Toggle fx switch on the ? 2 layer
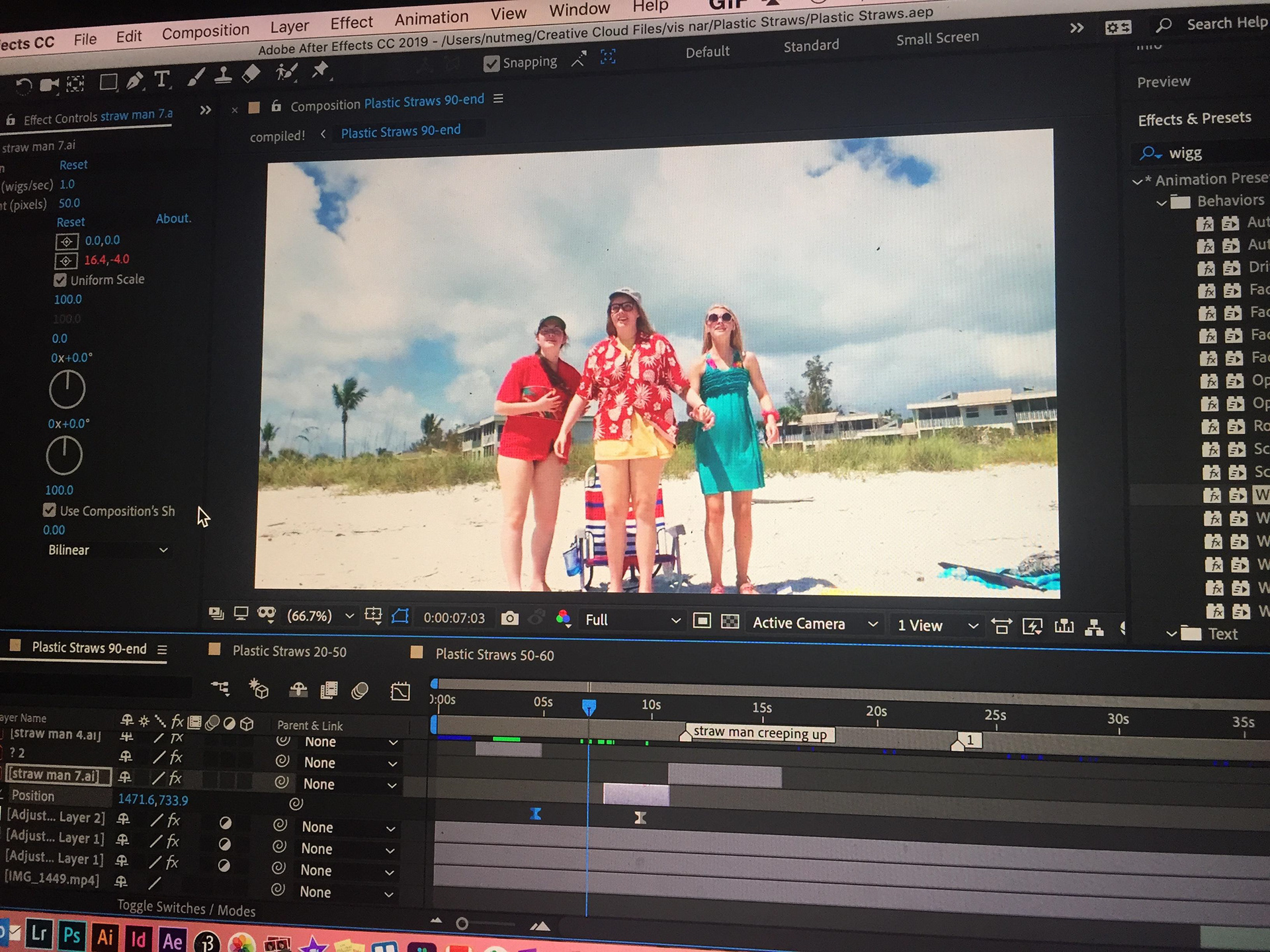The height and width of the screenshot is (952, 1270). pos(176,758)
